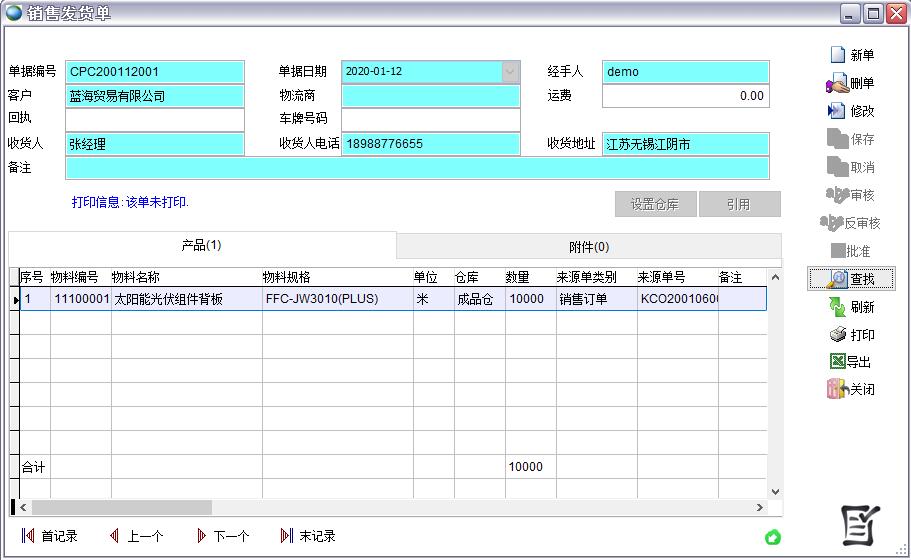The width and height of the screenshot is (911, 560).
Task: Click the 删单 (Delete) icon
Action: (x=837, y=83)
